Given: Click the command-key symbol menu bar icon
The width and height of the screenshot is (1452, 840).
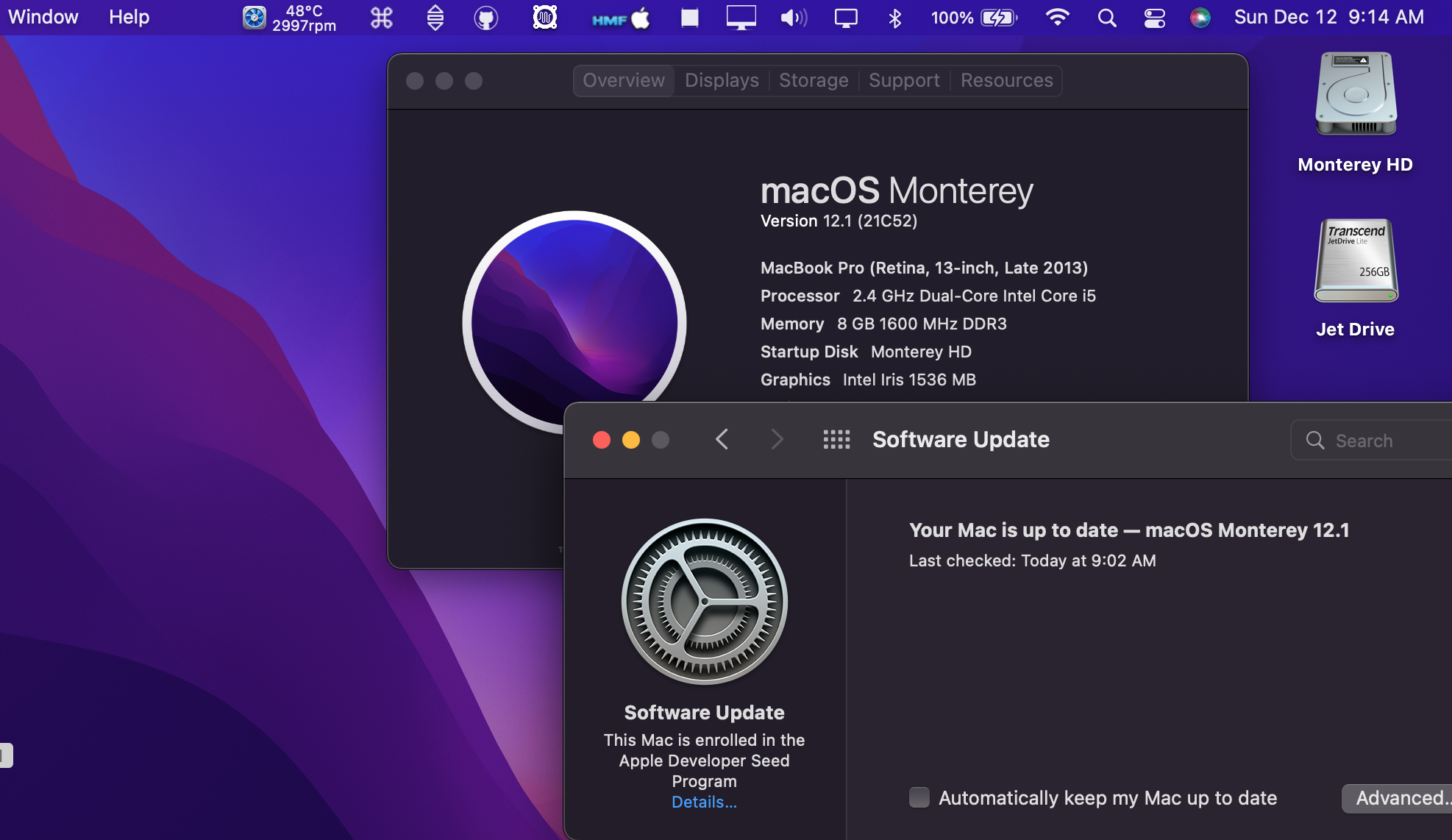Looking at the screenshot, I should 381,18.
